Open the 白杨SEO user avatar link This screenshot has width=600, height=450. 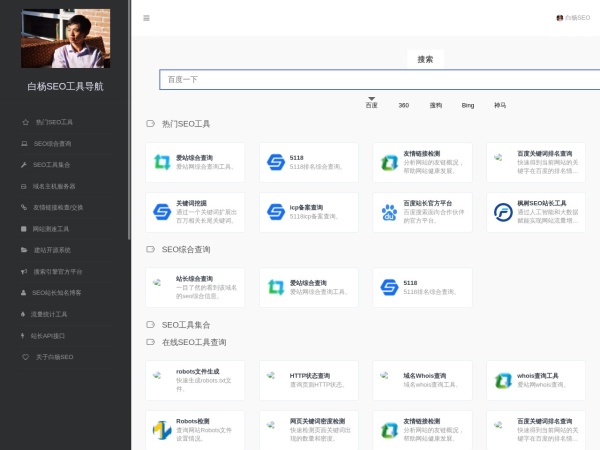pos(573,18)
